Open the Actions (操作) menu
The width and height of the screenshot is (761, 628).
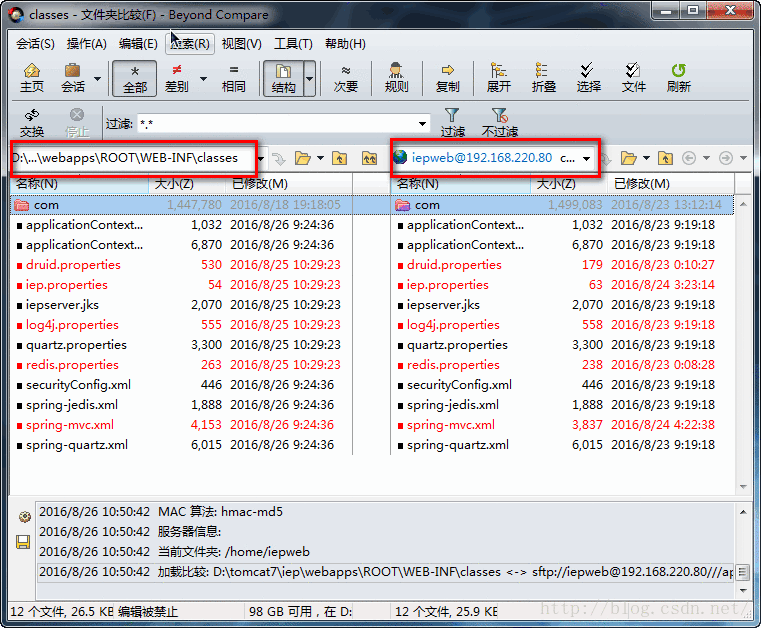tap(86, 44)
